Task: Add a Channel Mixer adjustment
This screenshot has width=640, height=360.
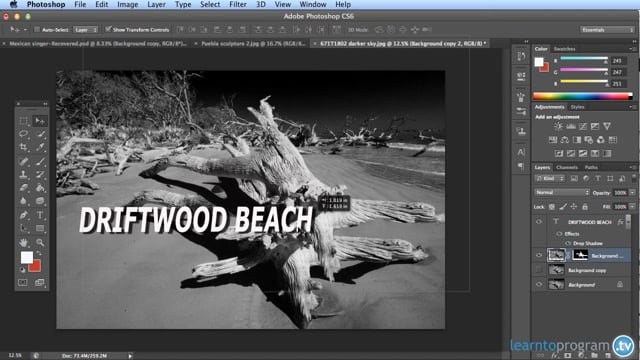Action: (600, 140)
